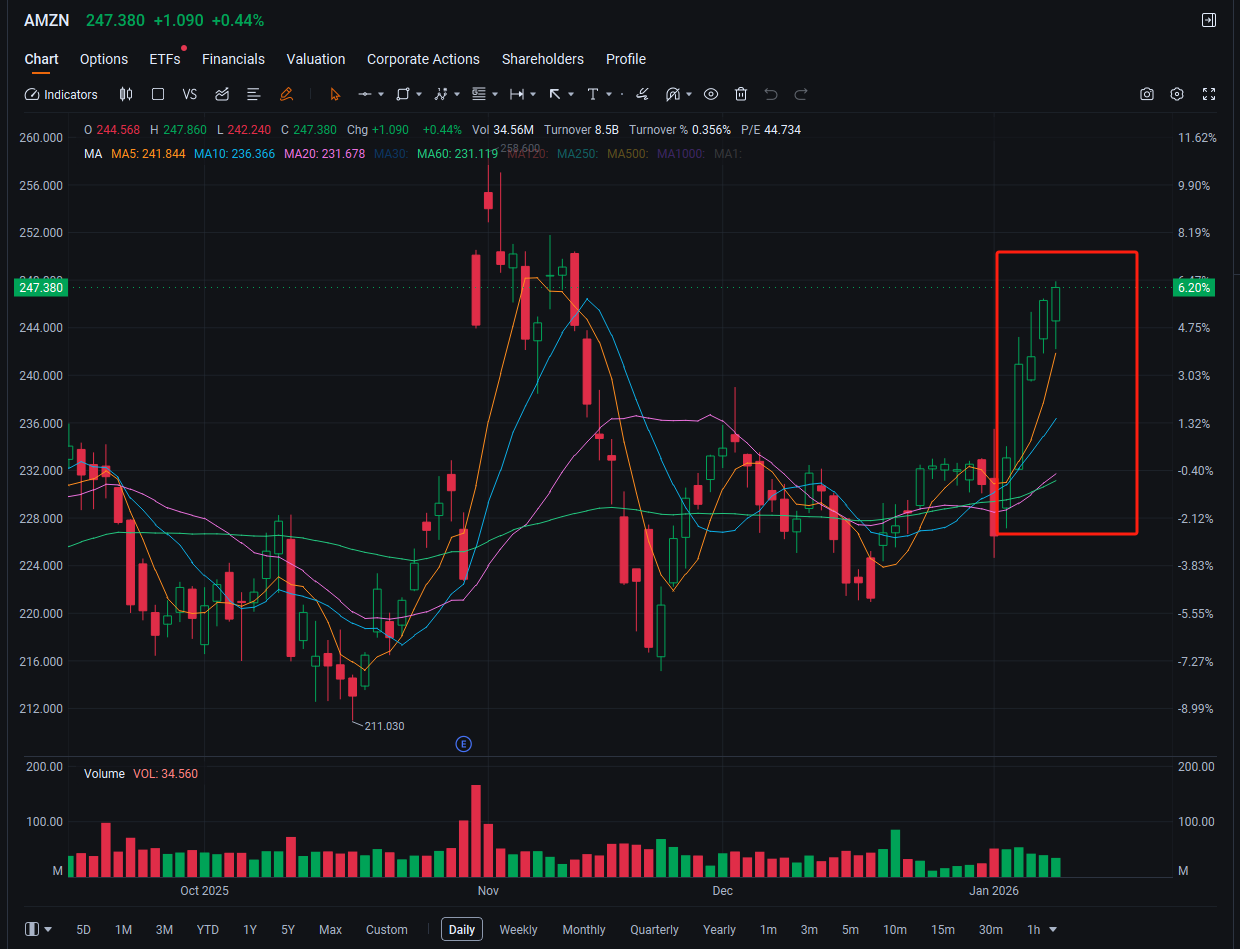Change the candlestick chart type icon
This screenshot has height=949, width=1240.
[x=126, y=94]
